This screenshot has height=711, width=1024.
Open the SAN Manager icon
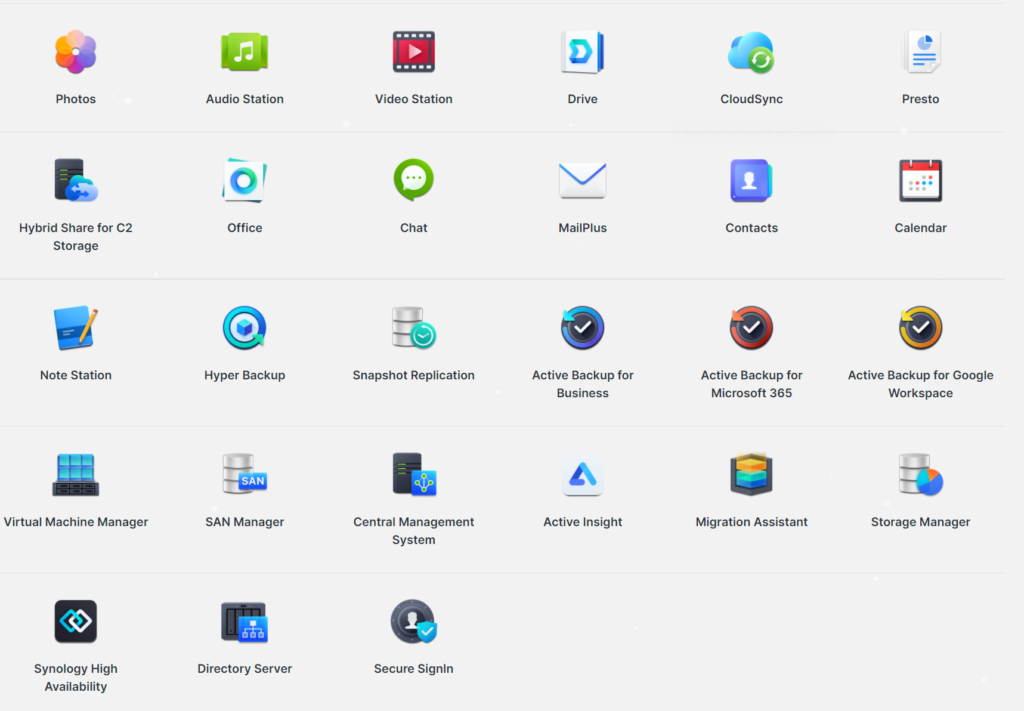245,475
